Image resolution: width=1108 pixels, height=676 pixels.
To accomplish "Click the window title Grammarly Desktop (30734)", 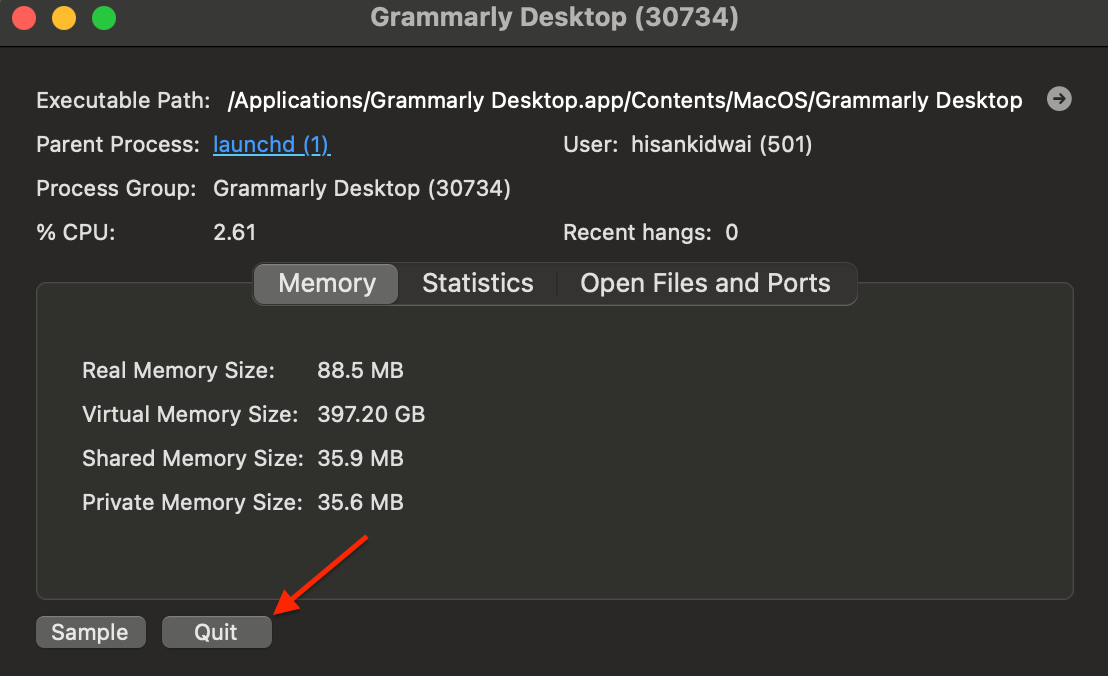I will click(554, 17).
